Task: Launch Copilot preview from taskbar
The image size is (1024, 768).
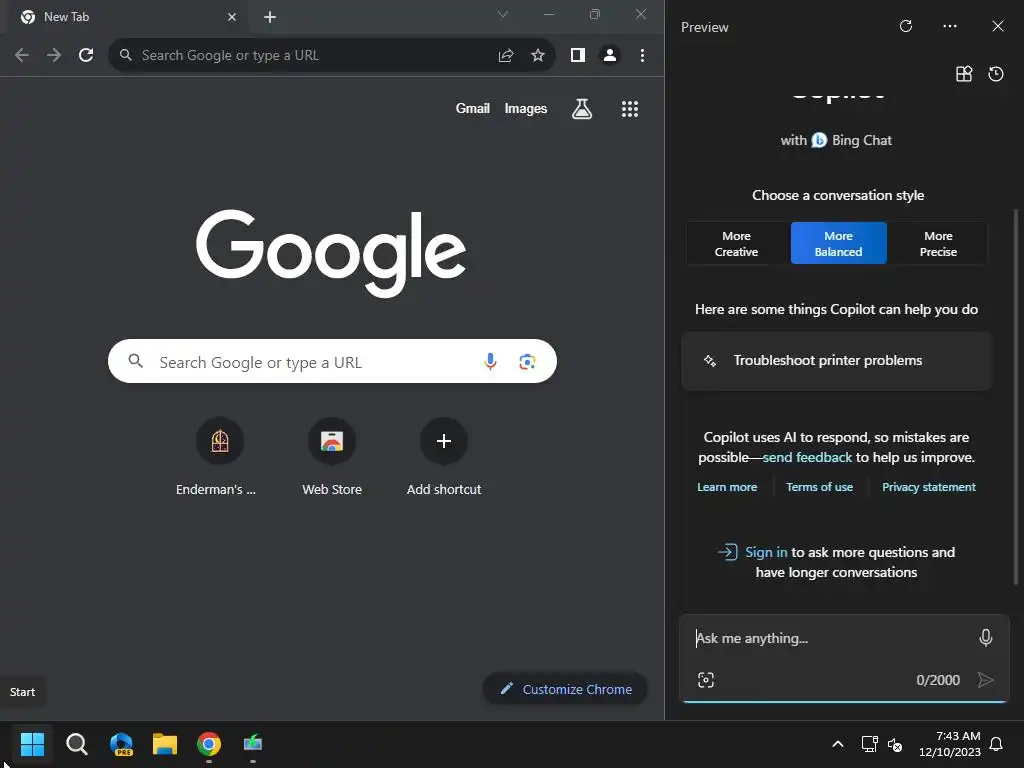Action: tap(121, 744)
